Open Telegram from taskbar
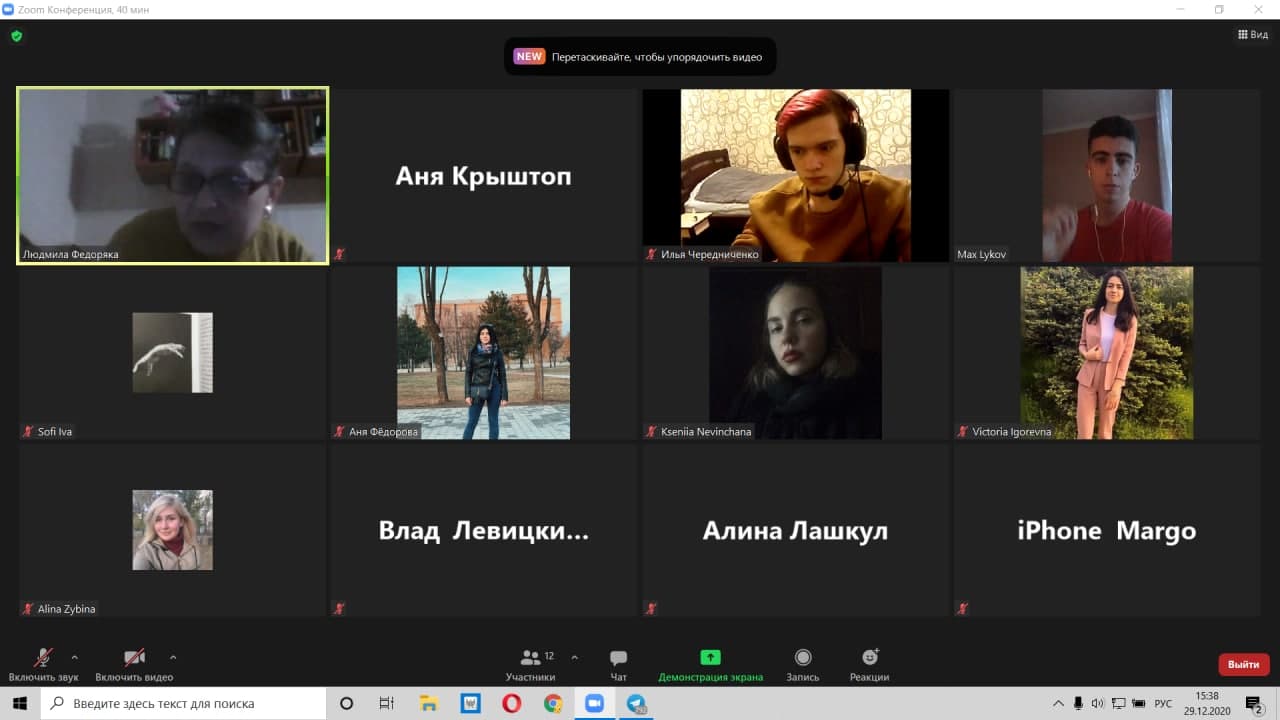The width and height of the screenshot is (1280, 720). point(636,703)
